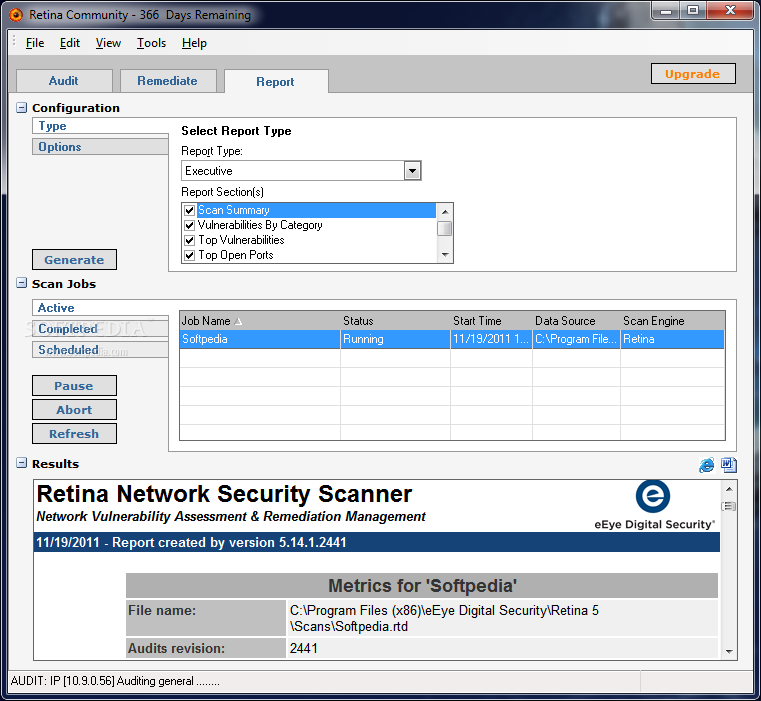This screenshot has height=701, width=761.
Task: Click 'Metrics for Softpedia' heading
Action: point(422,585)
